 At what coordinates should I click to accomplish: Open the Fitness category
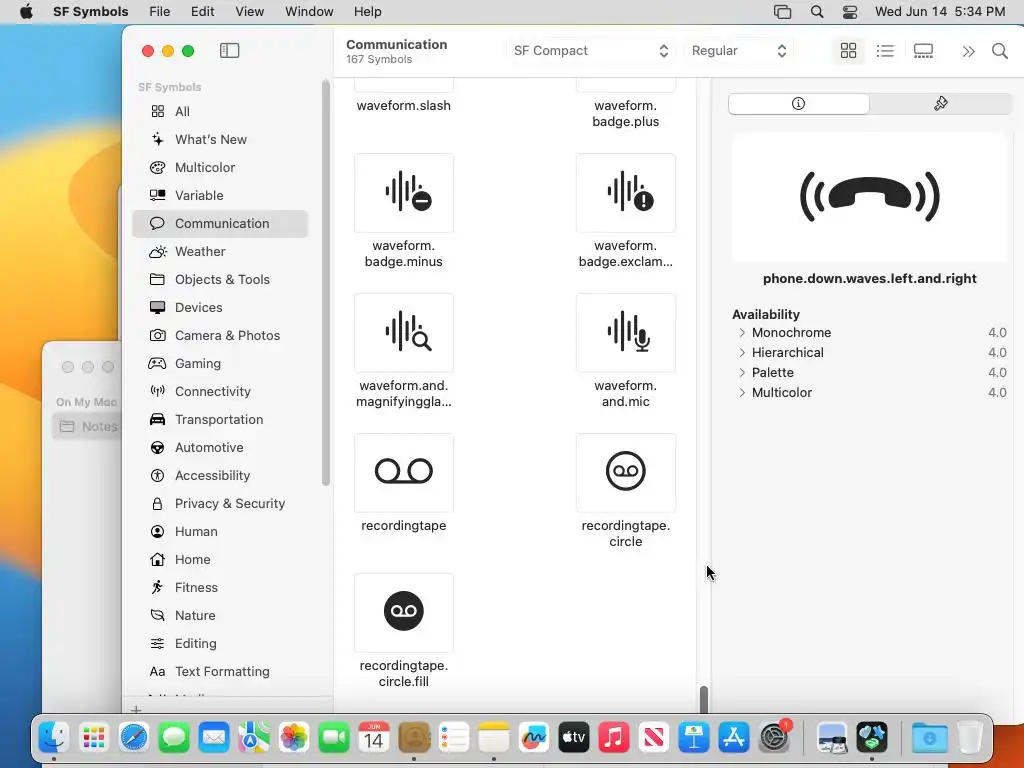220,588
